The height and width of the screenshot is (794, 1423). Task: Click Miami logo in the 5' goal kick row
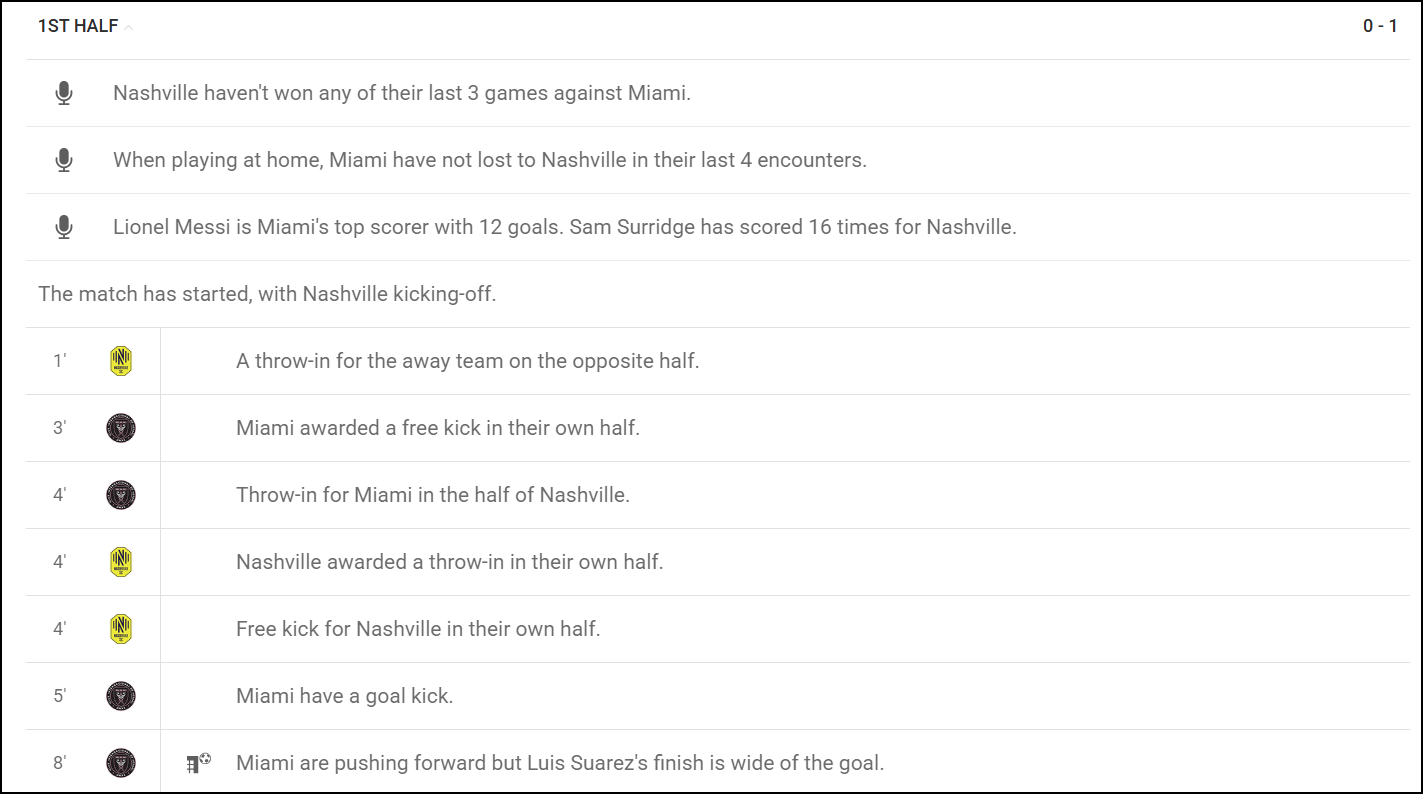(121, 696)
